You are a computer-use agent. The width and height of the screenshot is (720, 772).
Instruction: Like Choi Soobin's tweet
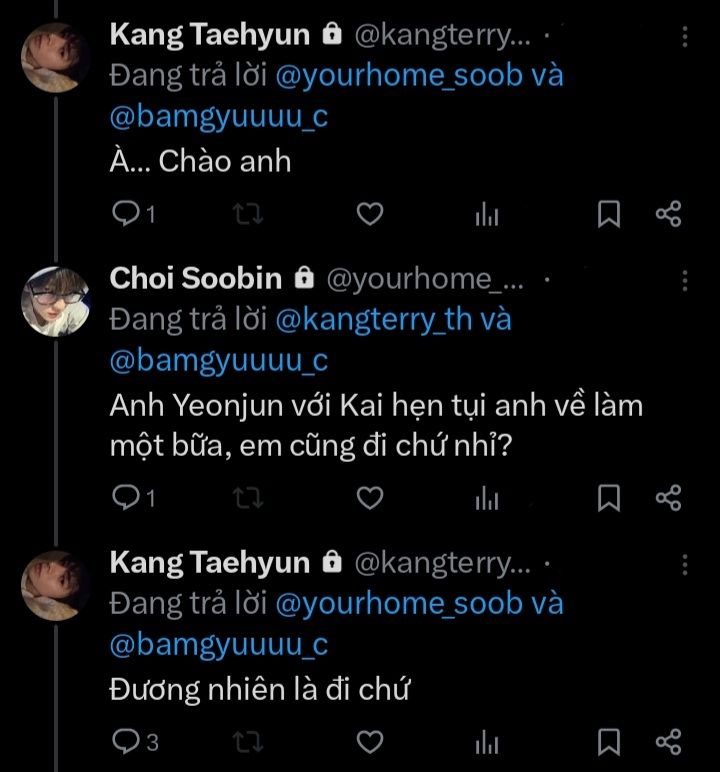[x=370, y=497]
